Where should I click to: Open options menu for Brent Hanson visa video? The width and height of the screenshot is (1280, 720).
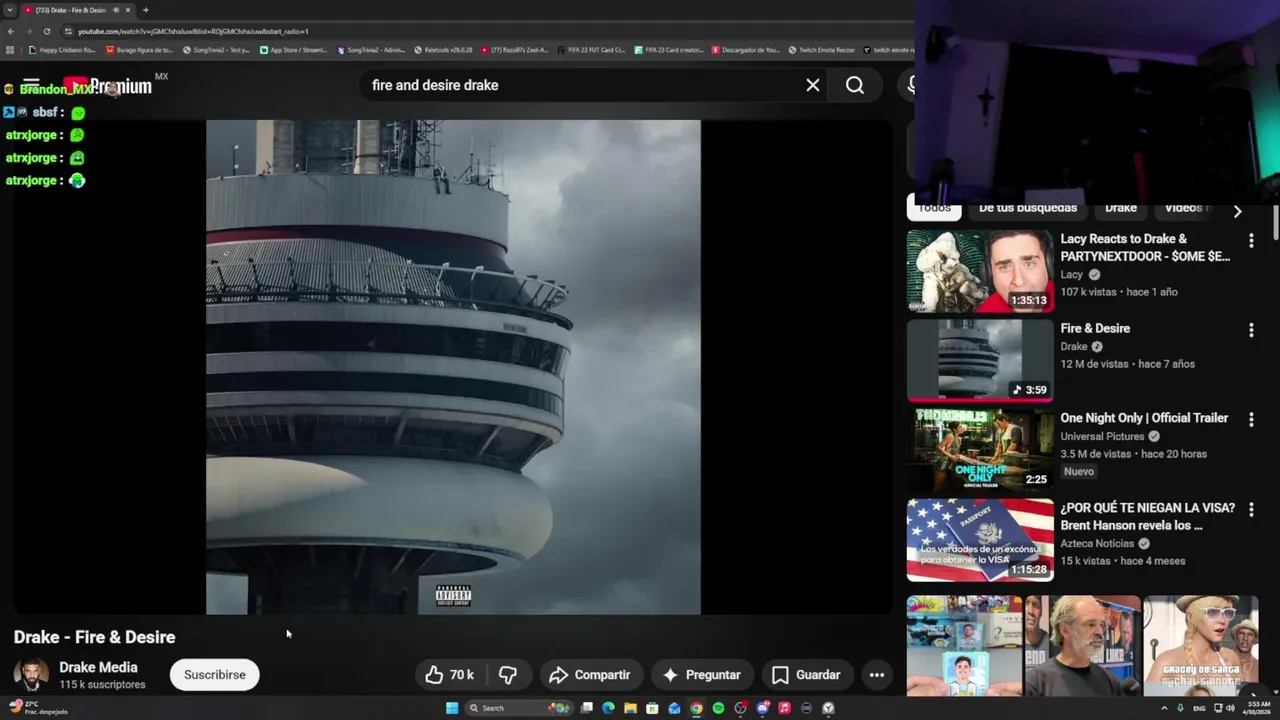(x=1251, y=509)
